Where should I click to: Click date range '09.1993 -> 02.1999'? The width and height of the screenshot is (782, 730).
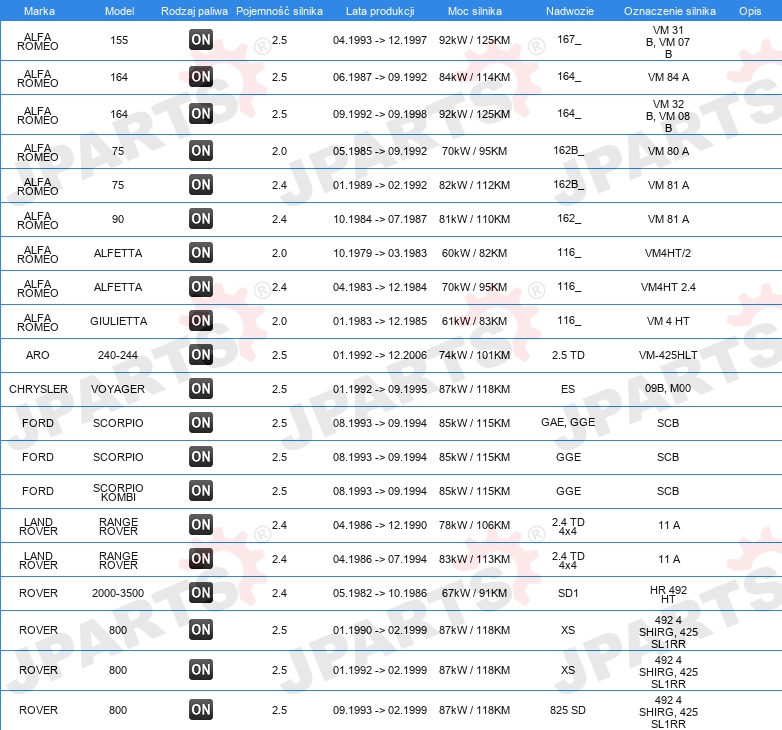[x=380, y=710]
